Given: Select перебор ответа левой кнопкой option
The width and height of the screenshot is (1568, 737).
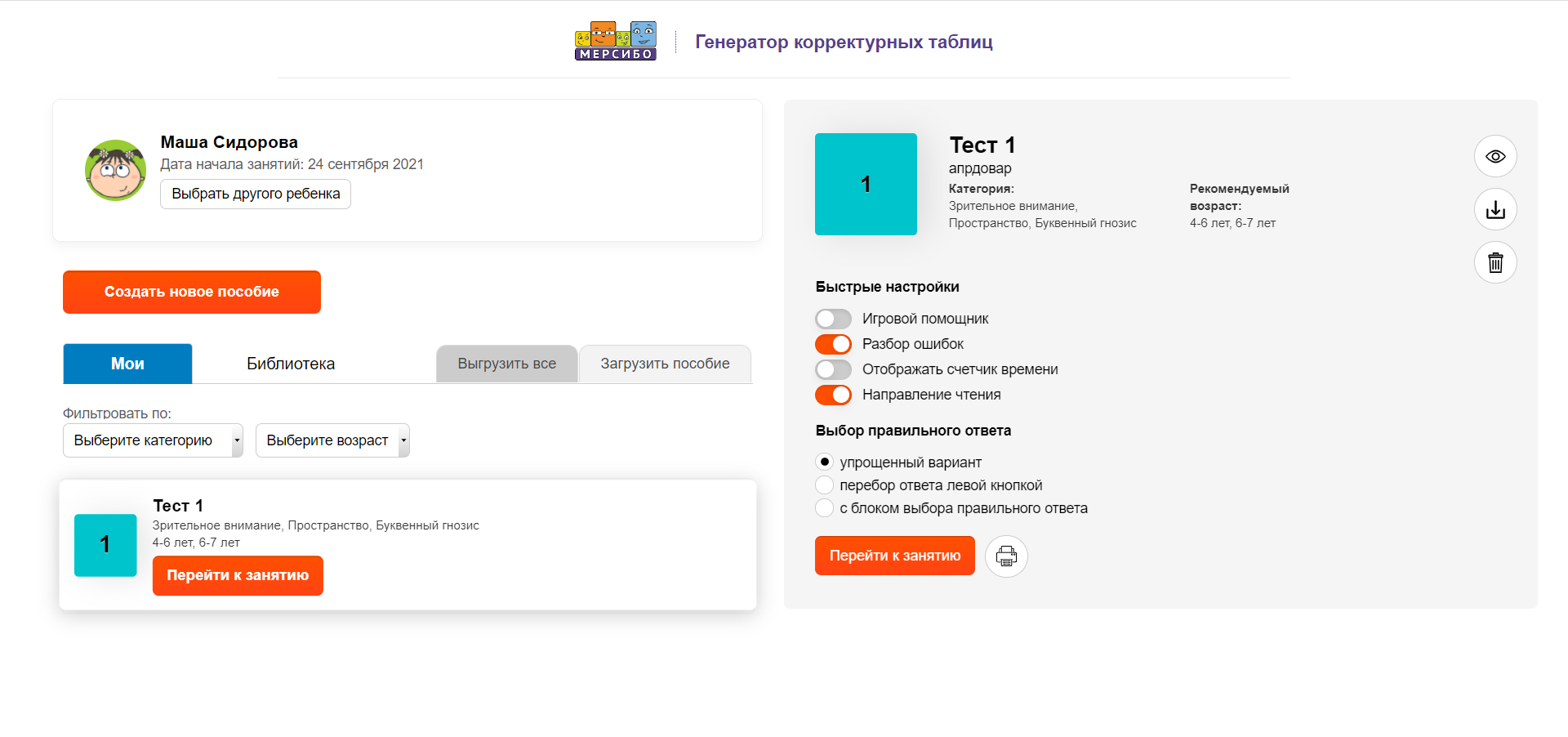Looking at the screenshot, I should 825,485.
